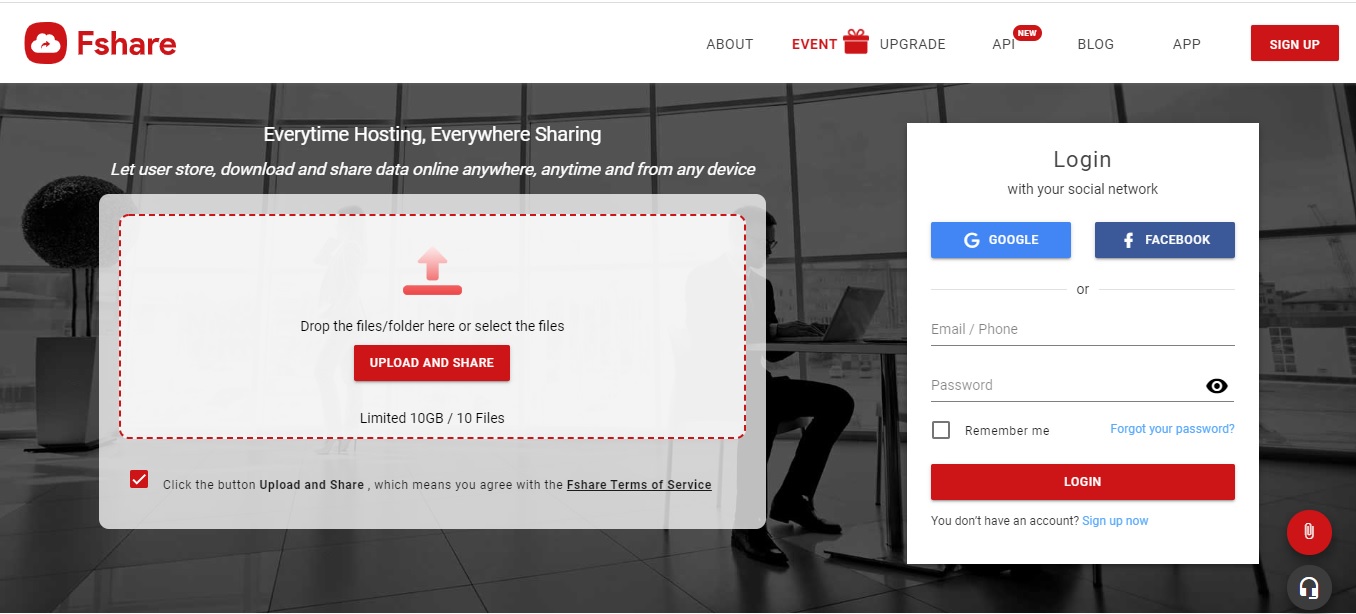Follow the Sign up now link
This screenshot has width=1356, height=614.
(x=1115, y=521)
